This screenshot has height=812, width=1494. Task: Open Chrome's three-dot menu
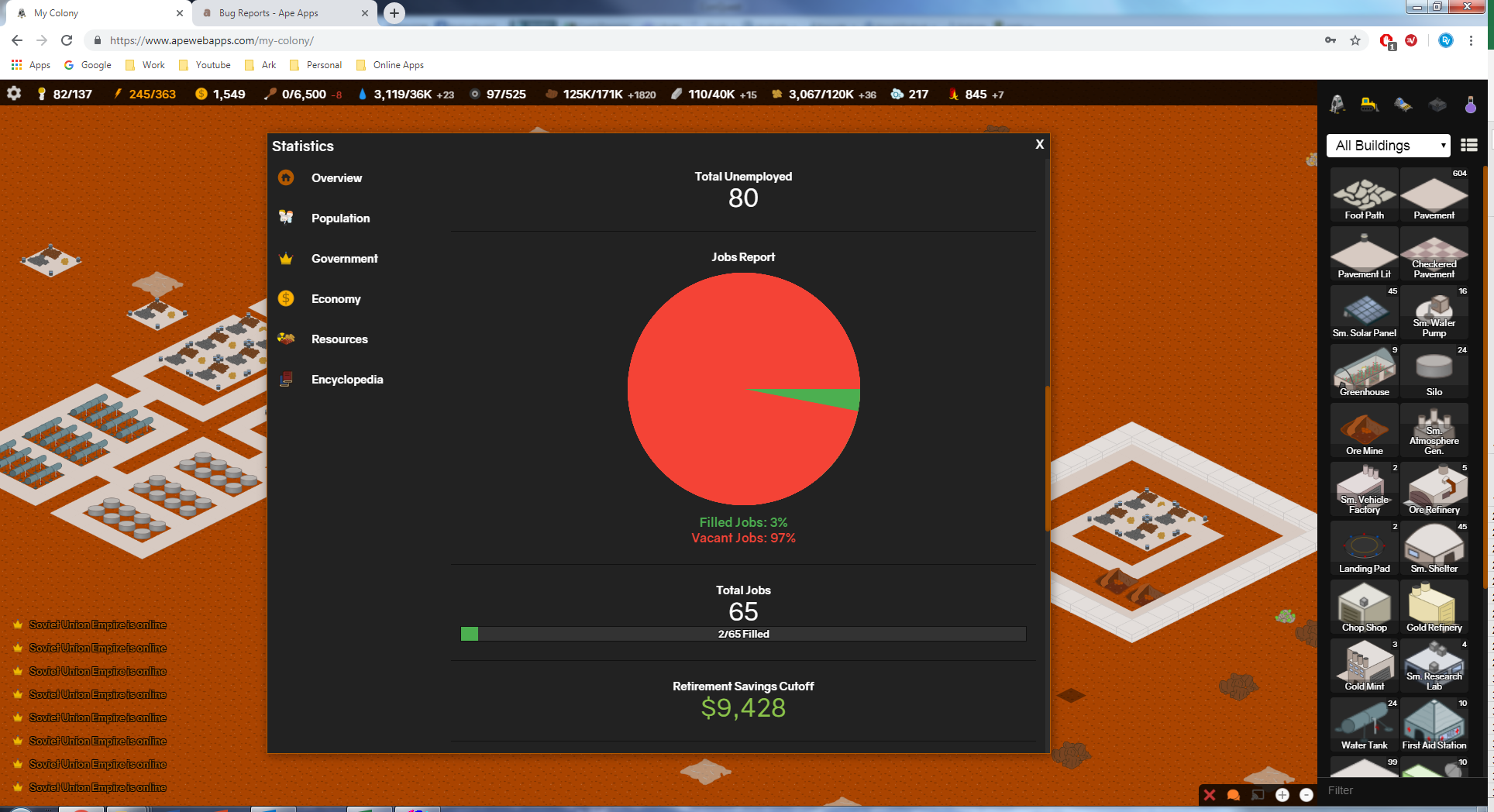point(1471,40)
